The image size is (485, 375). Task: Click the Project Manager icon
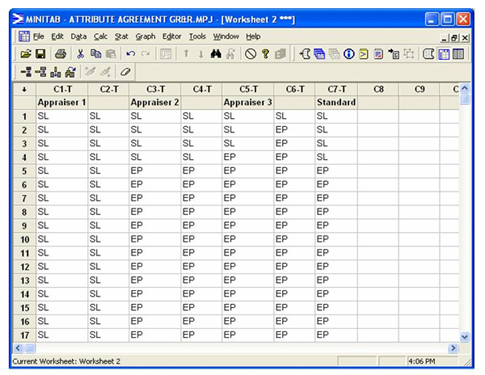[458, 54]
